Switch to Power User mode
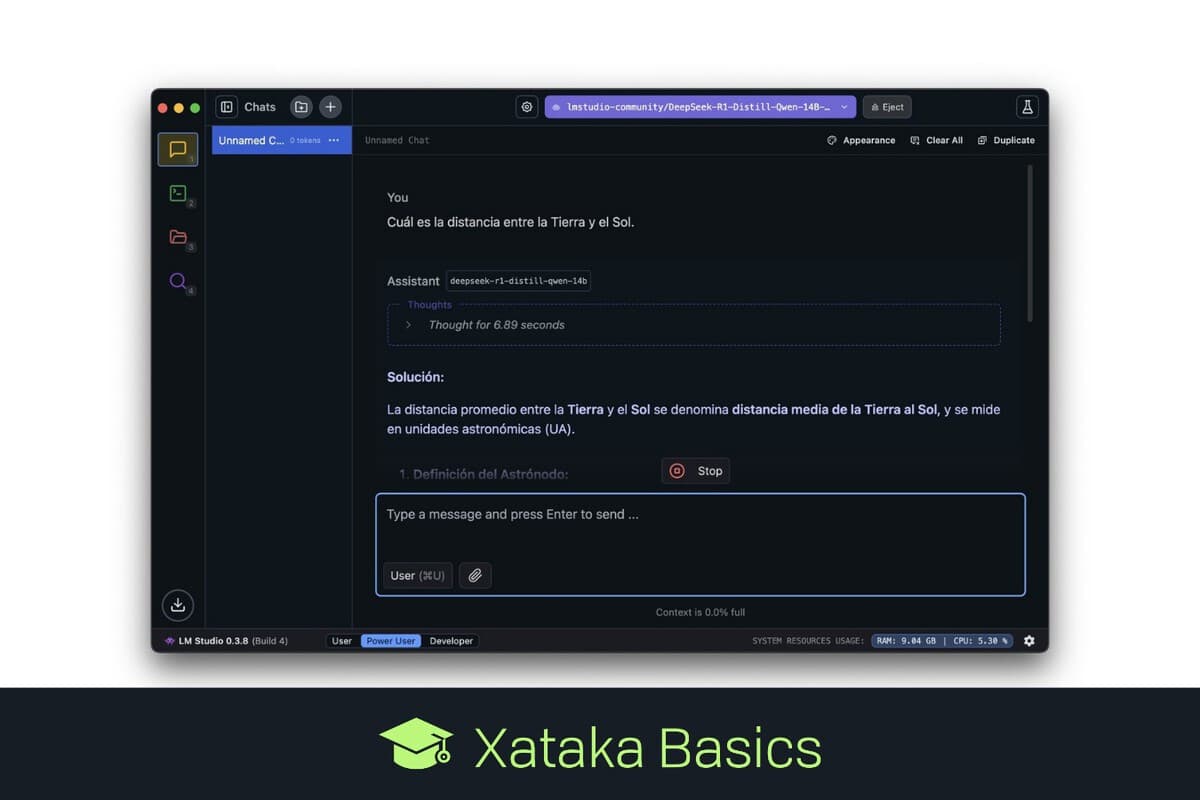 (390, 640)
